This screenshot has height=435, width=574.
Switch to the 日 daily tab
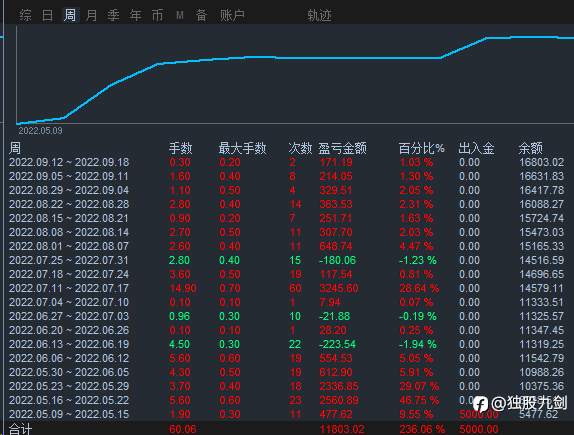pos(48,15)
